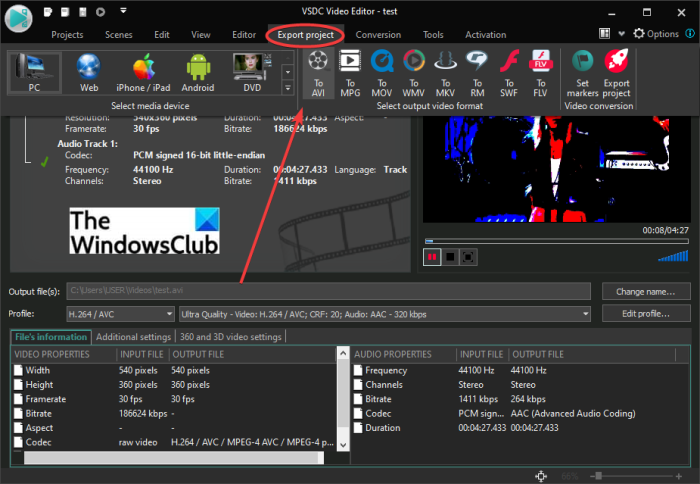Pause the video preview playback
Viewport: 700px width, 484px height.
point(433,257)
